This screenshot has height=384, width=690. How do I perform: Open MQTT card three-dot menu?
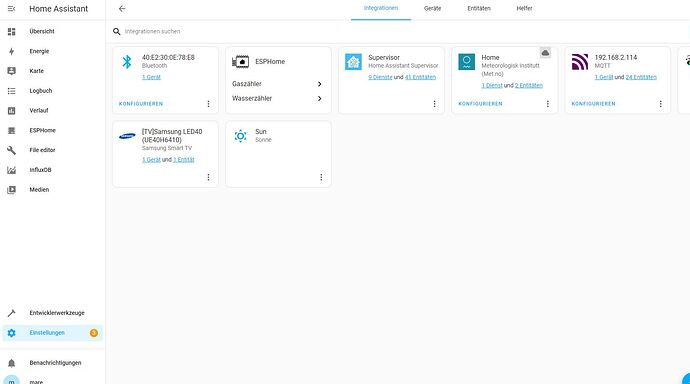pyautogui.click(x=661, y=104)
